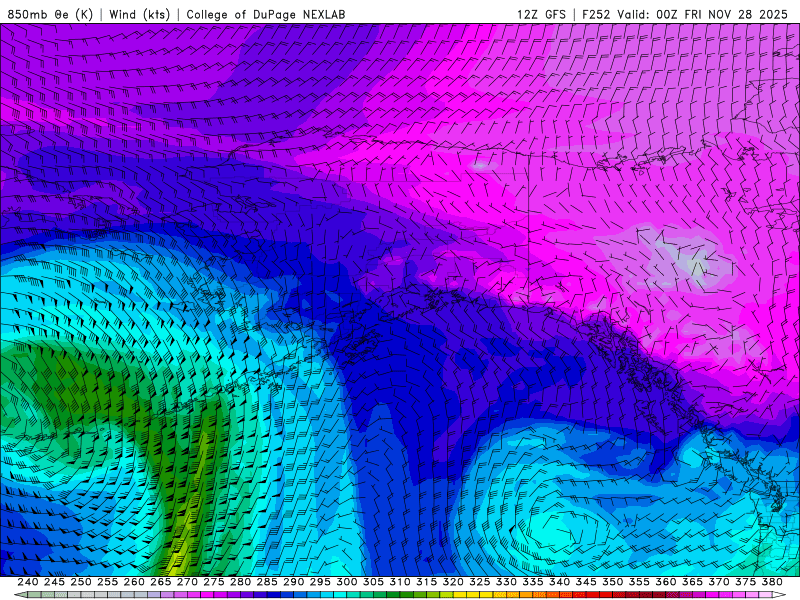Pick the 275 label on the legend
Image resolution: width=800 pixels, height=600 pixels.
213,582
